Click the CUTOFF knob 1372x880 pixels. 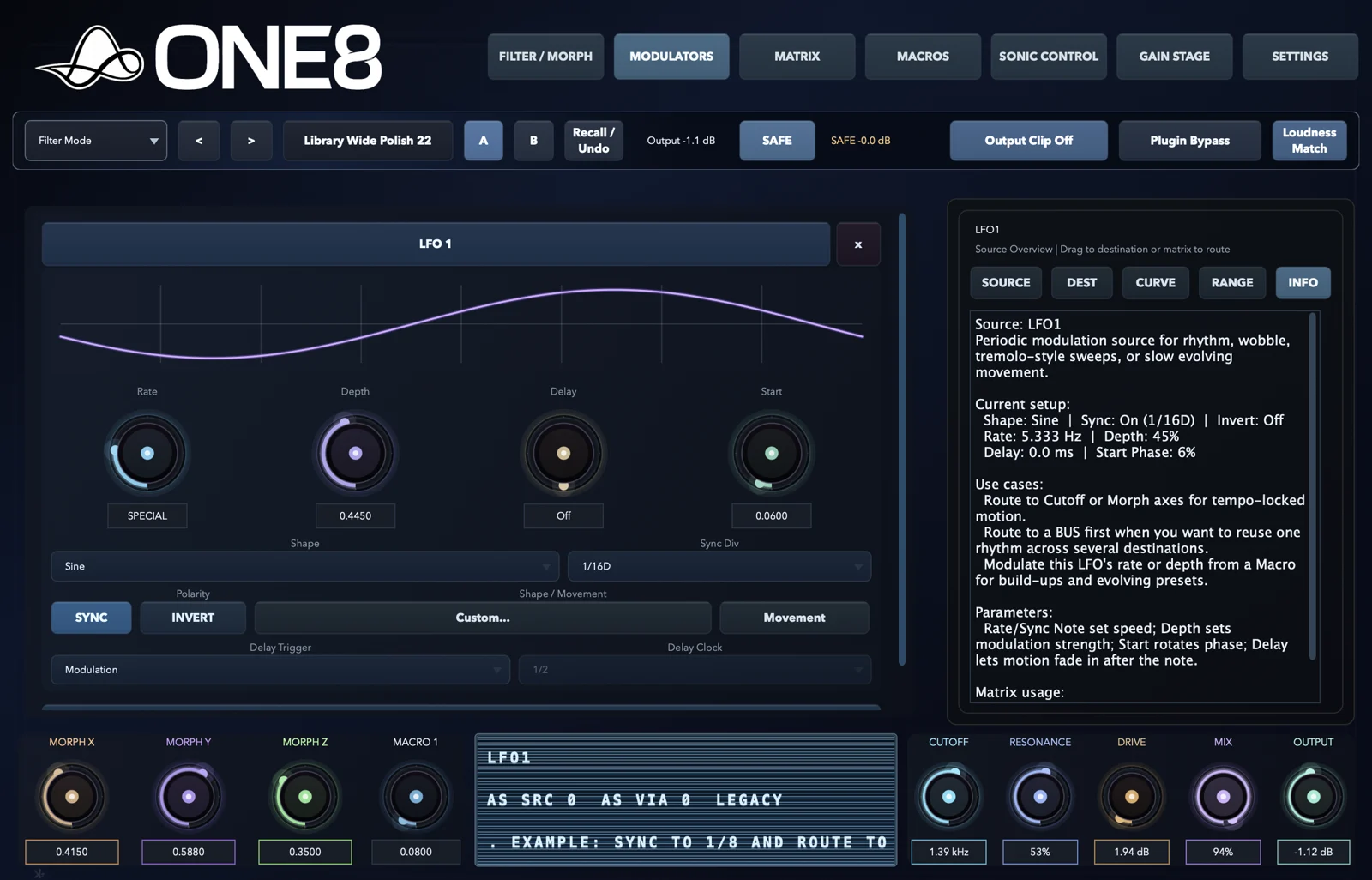948,796
